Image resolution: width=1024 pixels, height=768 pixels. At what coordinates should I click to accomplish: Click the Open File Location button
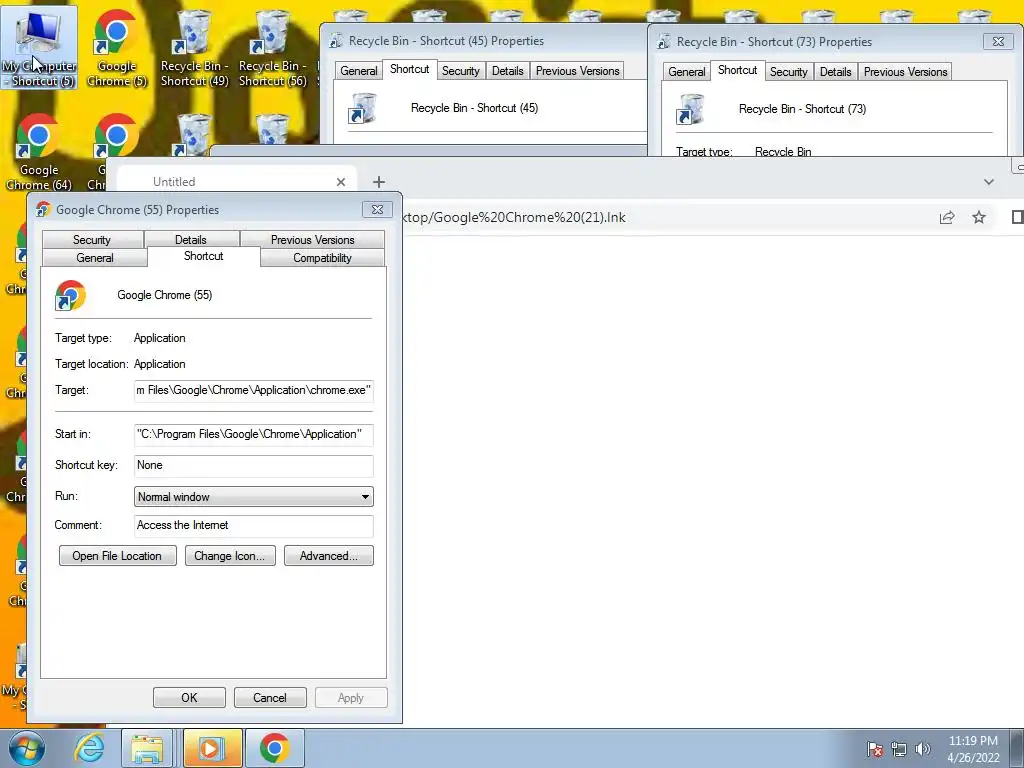[x=117, y=556]
